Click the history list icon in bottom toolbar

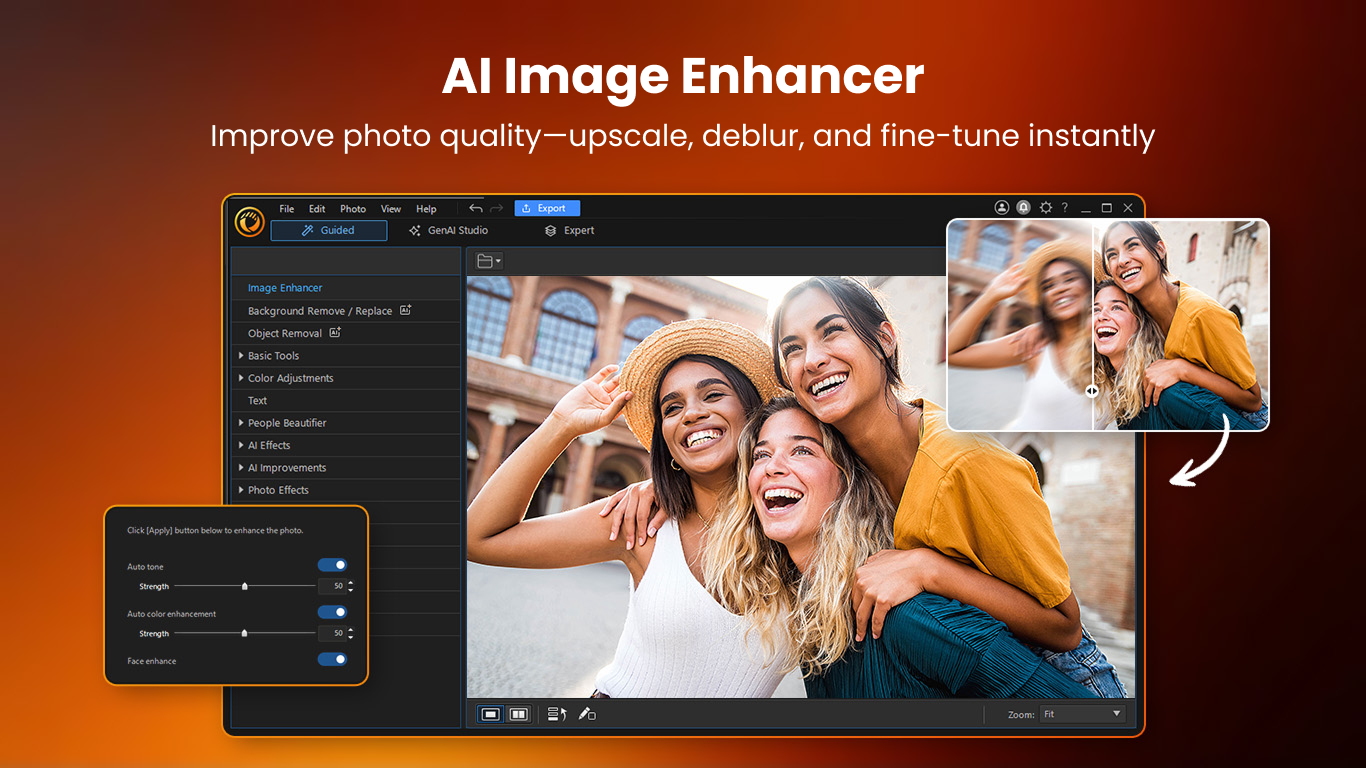557,714
